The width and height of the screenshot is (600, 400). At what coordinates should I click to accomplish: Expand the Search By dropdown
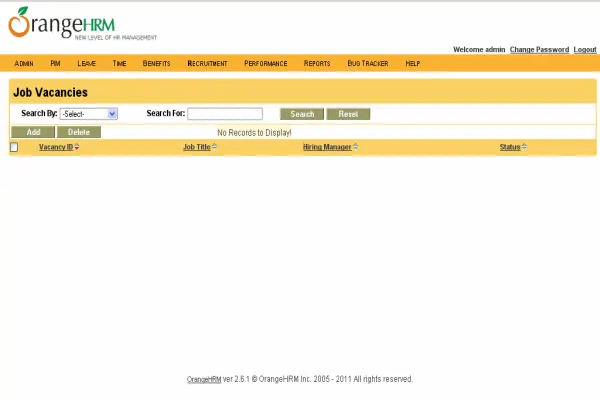89,114
